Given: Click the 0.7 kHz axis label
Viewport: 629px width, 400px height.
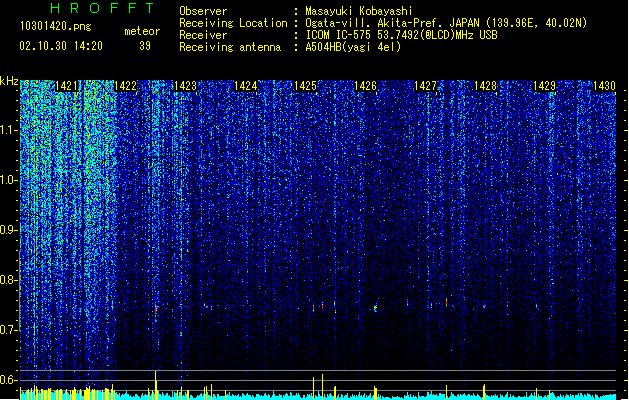Looking at the screenshot, I should pyautogui.click(x=8, y=330).
